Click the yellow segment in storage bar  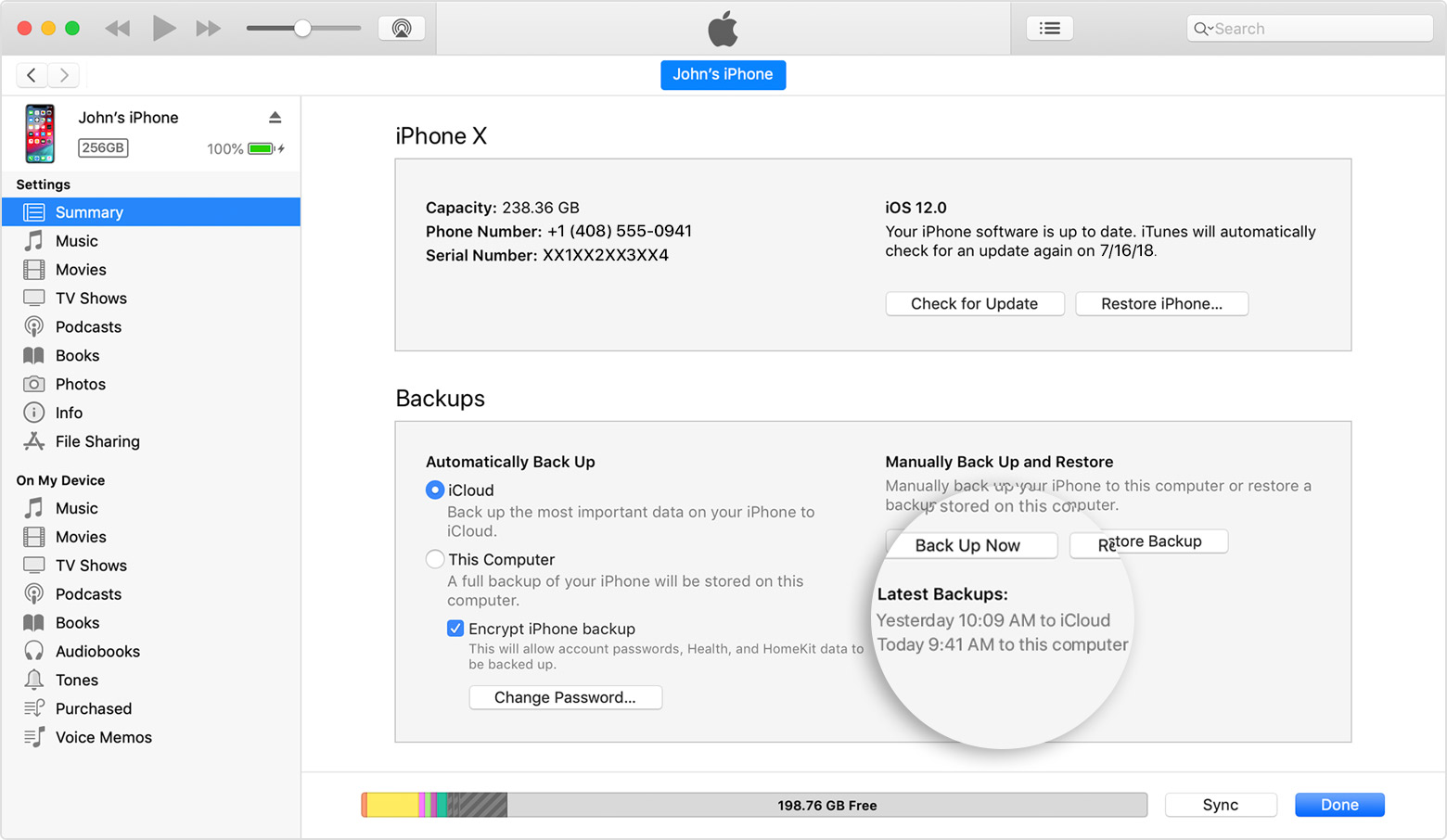[392, 805]
